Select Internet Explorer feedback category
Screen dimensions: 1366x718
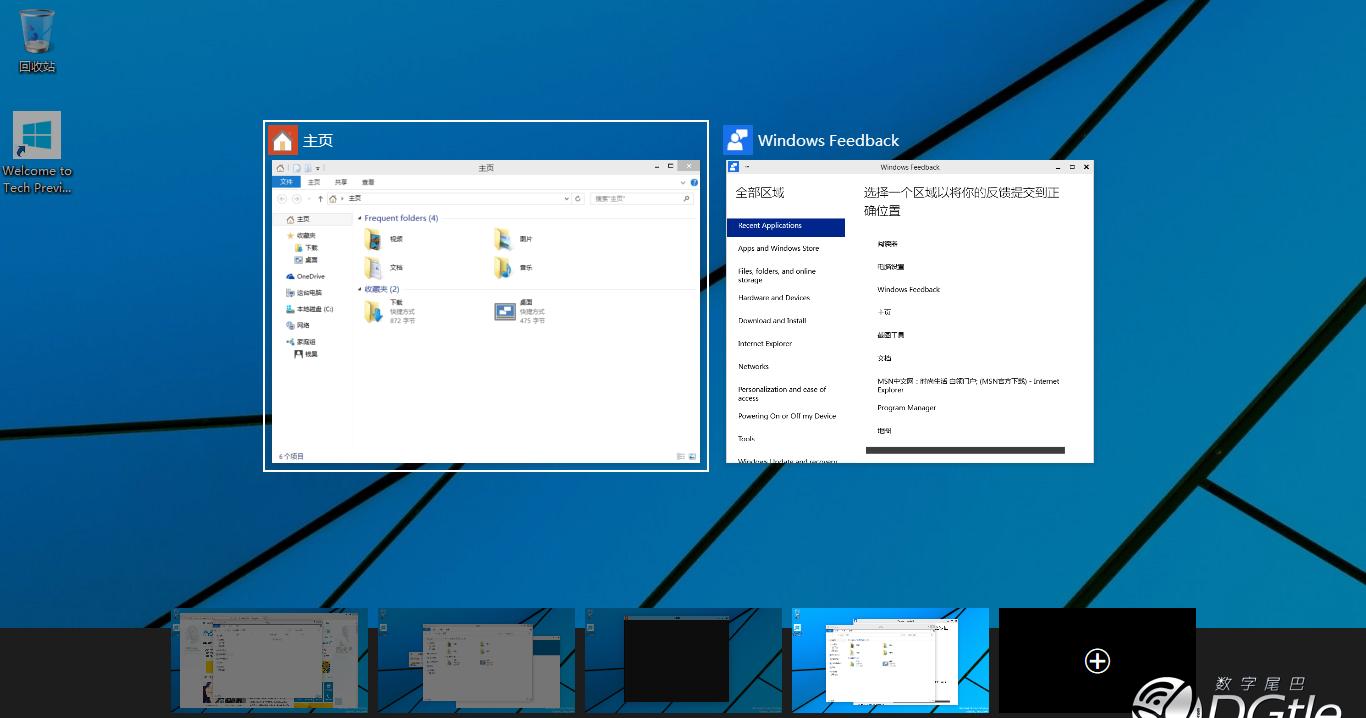point(765,344)
